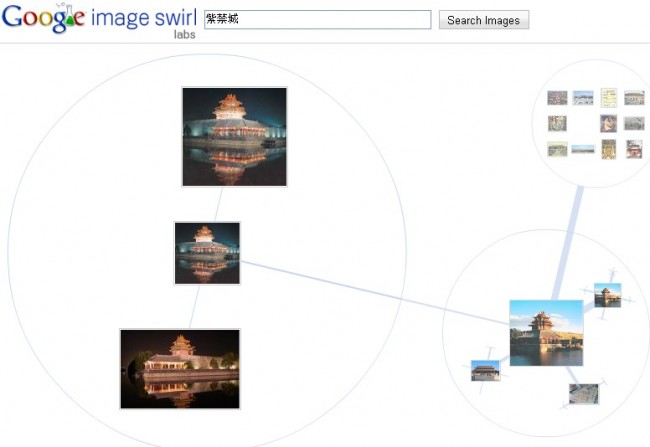Click the search box containing 紫禁城
650x447 pixels.
[317, 20]
